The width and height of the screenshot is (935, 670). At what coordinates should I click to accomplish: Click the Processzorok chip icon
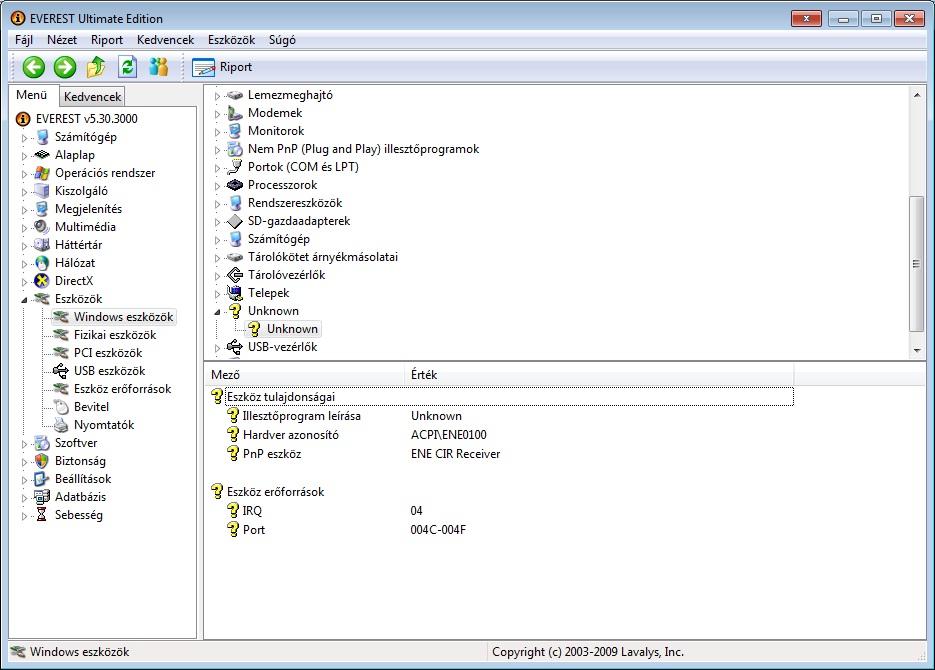(x=235, y=185)
